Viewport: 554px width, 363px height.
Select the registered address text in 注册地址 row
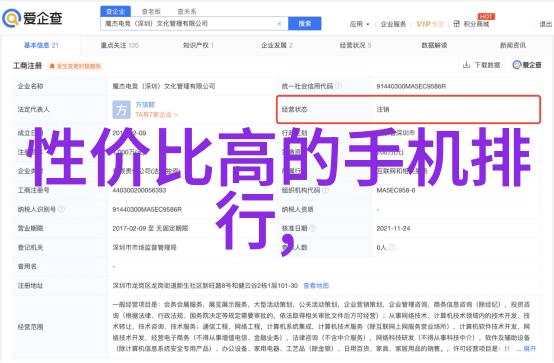(205, 286)
